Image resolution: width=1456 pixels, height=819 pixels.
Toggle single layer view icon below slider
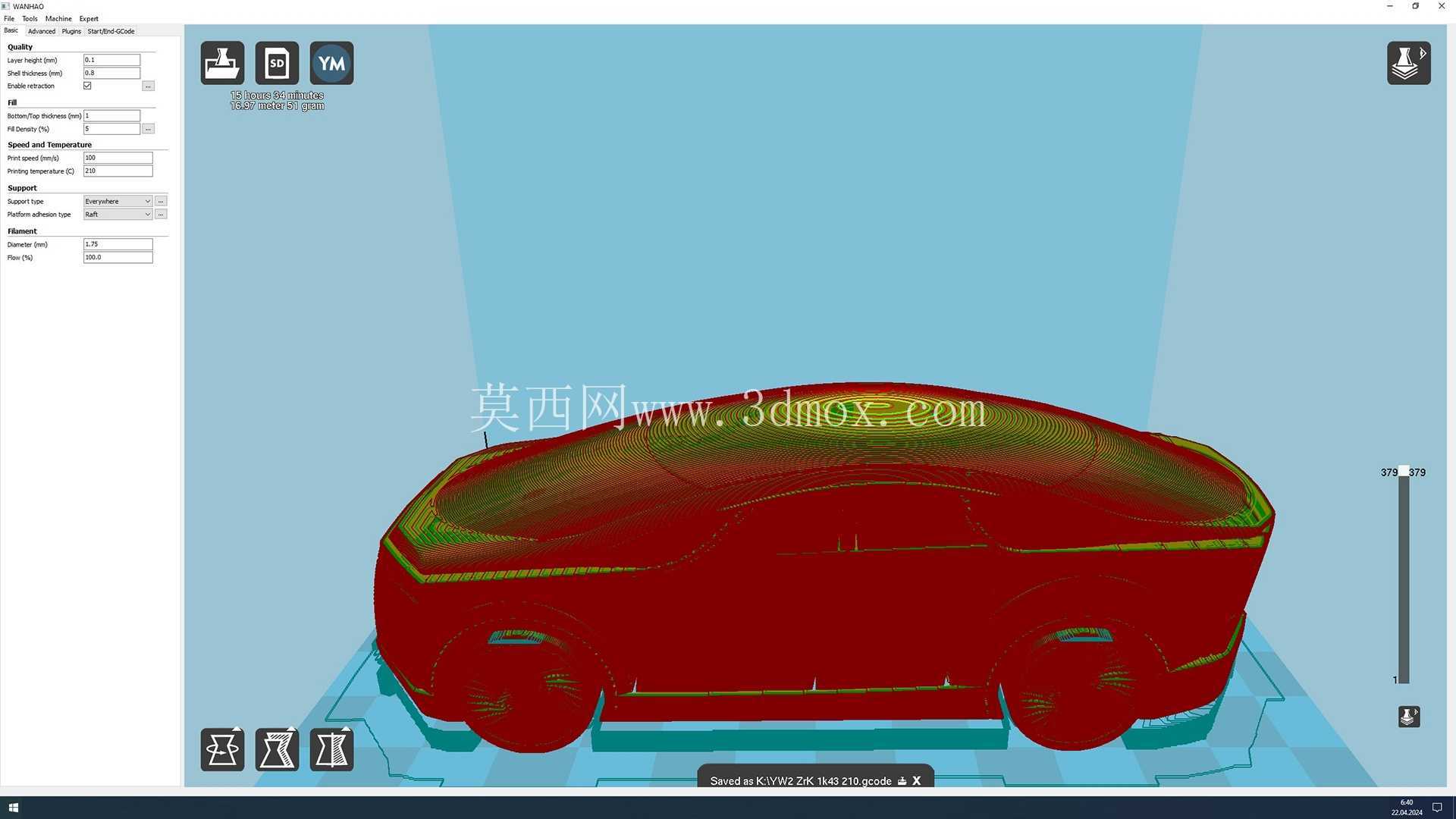[x=1408, y=717]
